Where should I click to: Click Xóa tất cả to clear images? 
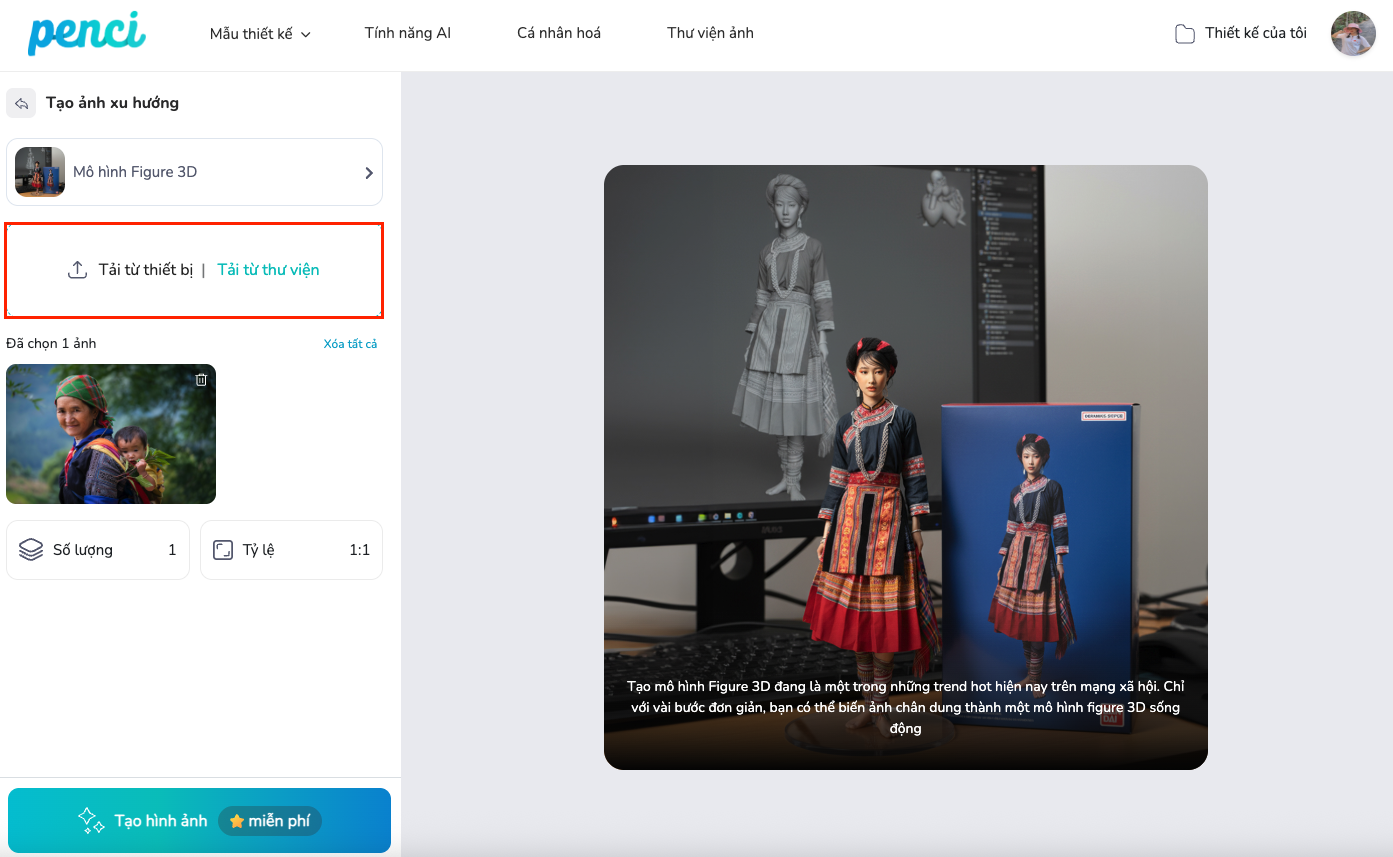click(x=350, y=344)
